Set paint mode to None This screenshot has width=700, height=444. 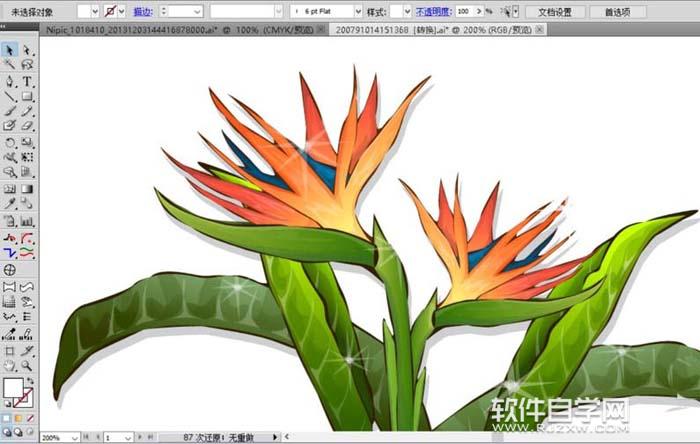[30, 419]
